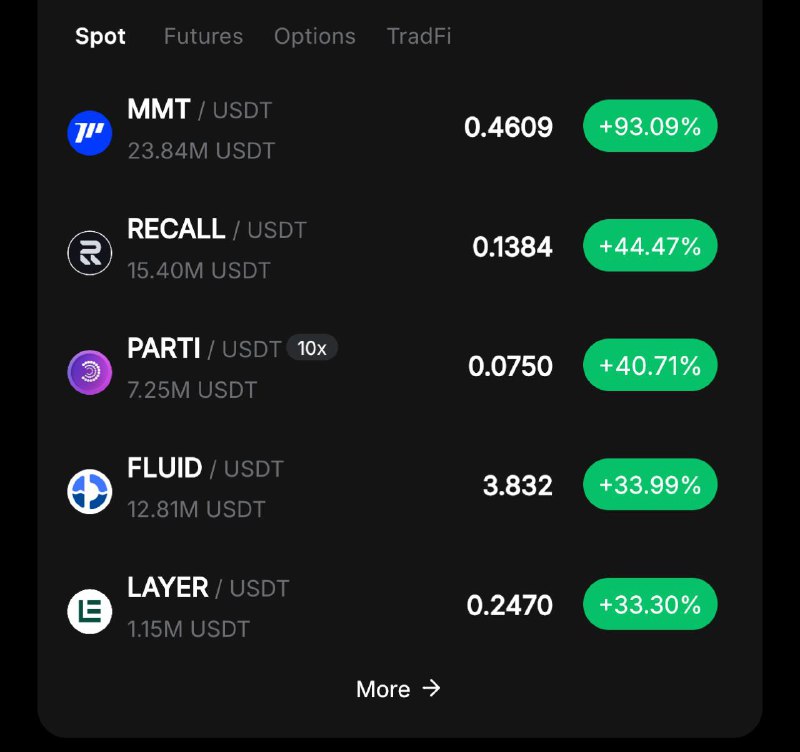Open LAYER 1.15M USDT volume row
Screen dimensions: 800x752
point(189,629)
